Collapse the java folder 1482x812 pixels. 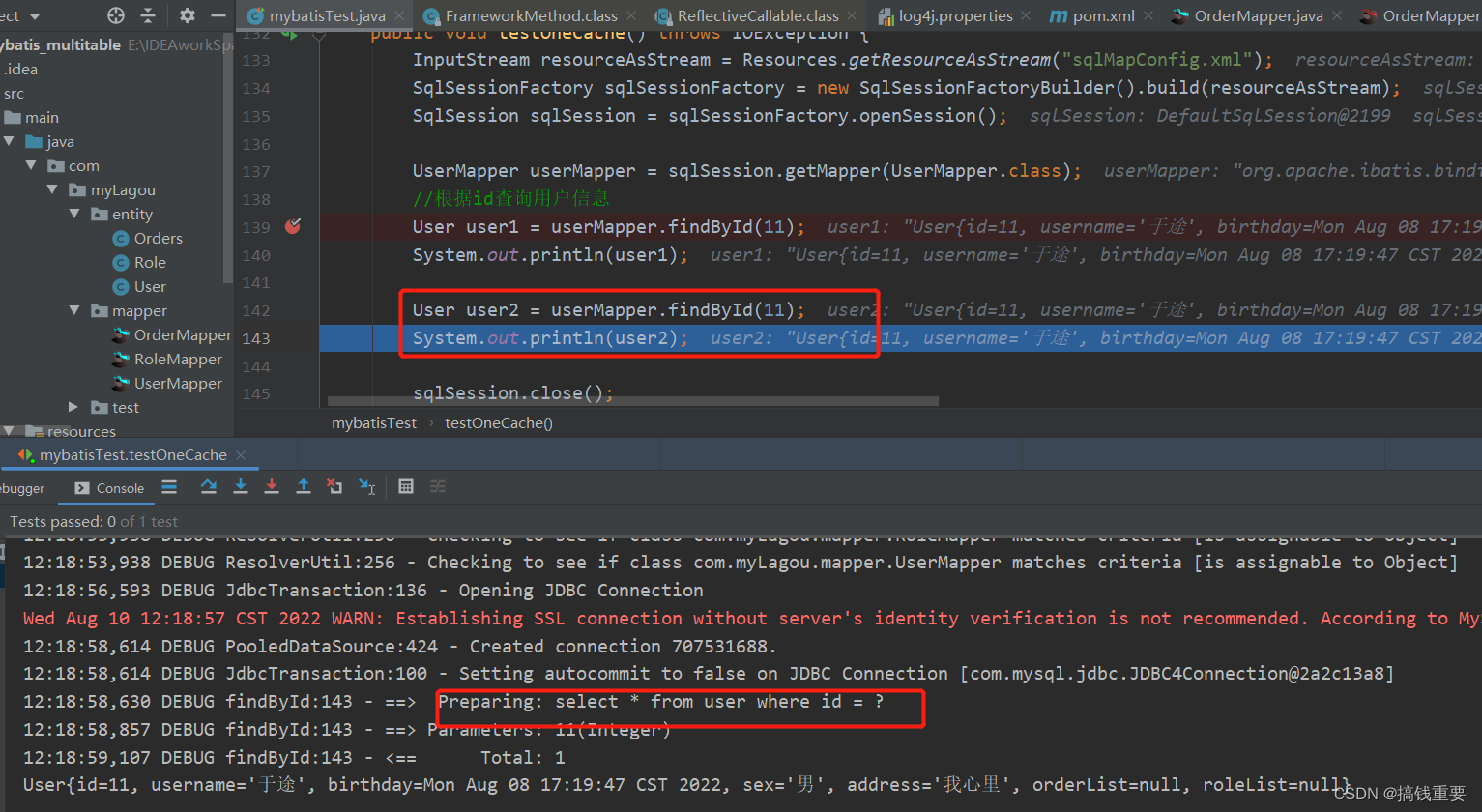click(9, 141)
